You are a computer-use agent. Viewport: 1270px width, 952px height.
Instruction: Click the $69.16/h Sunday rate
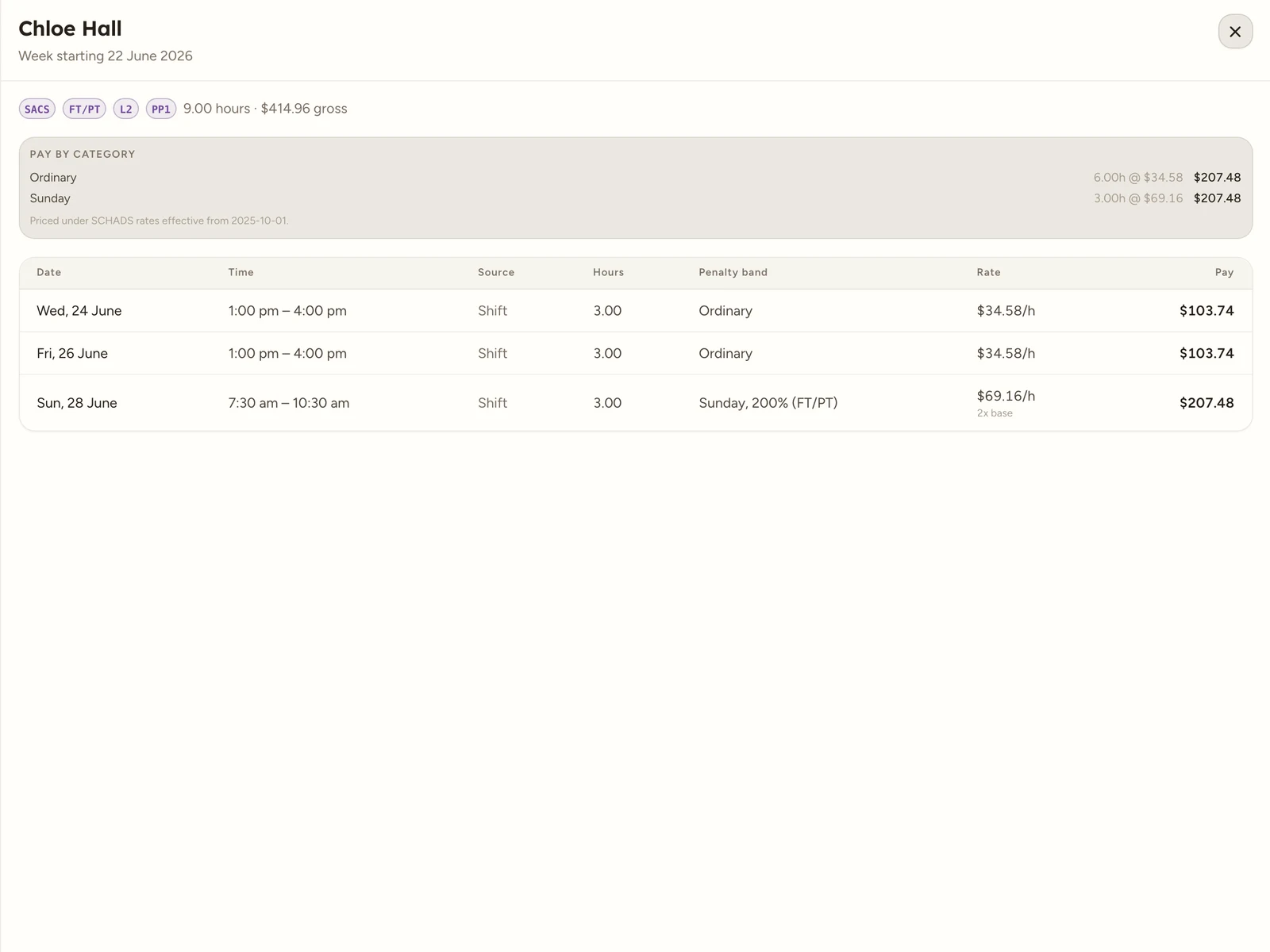point(1006,396)
